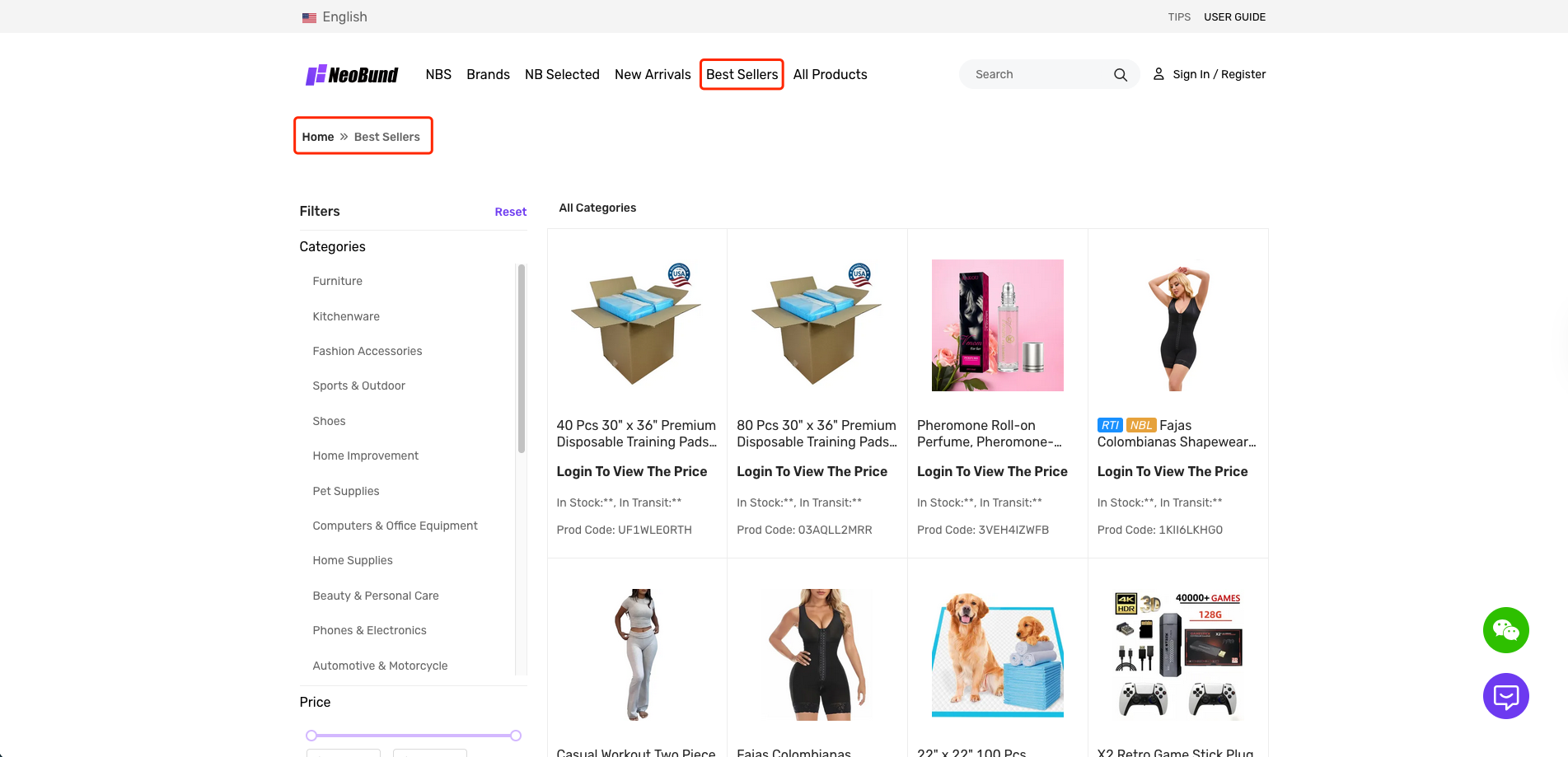This screenshot has width=1568, height=757.
Task: Open the USER GUIDE link
Action: point(1234,16)
